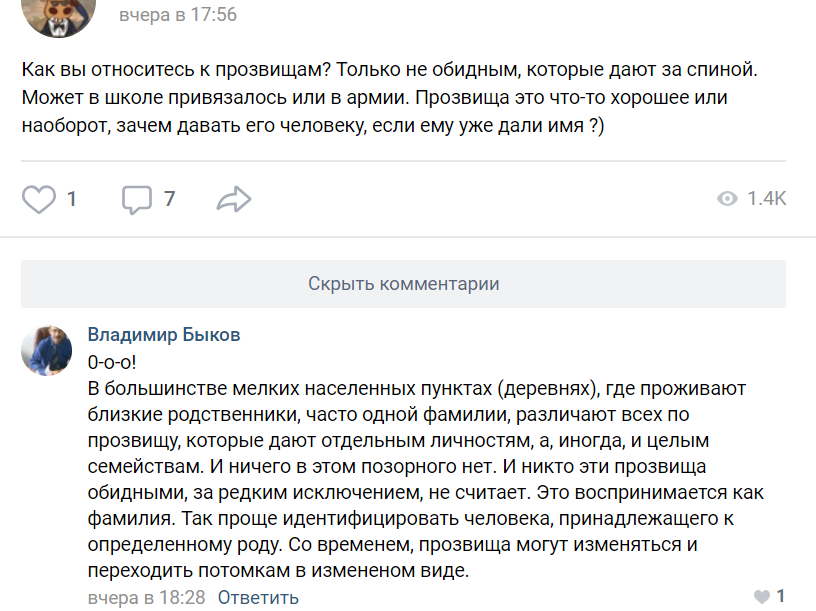This screenshot has height=611, width=816.
Task: Click the post's last line ending "дали имя ?)"
Action: pyautogui.click(x=312, y=129)
